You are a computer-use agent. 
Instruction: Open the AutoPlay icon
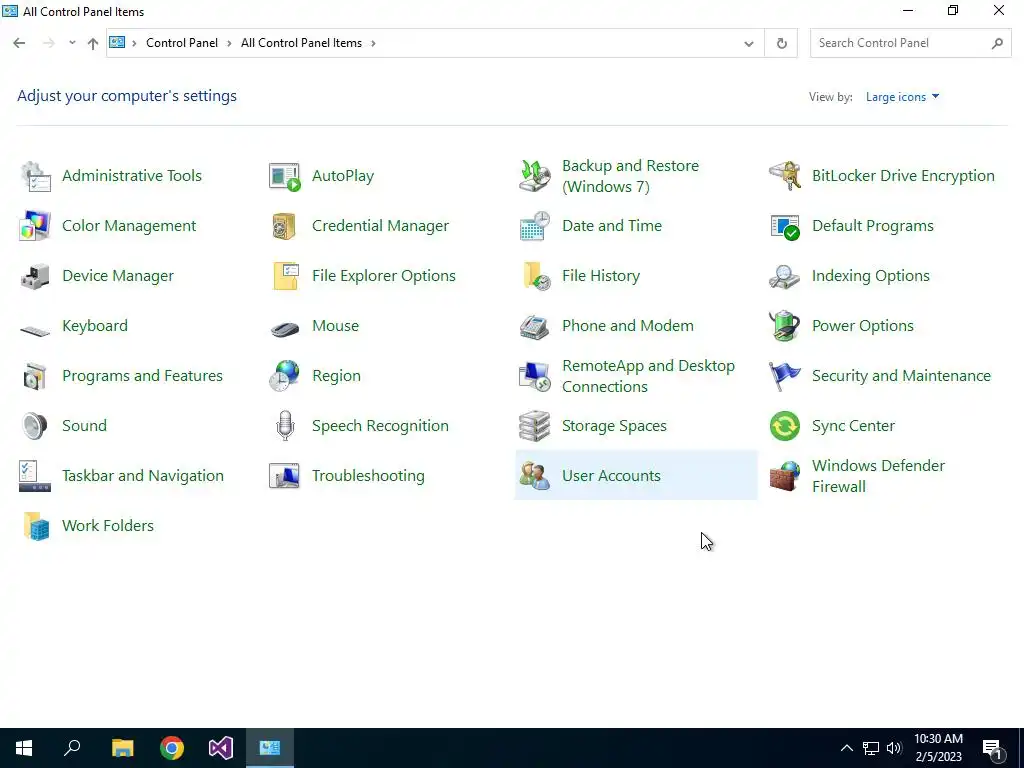[x=285, y=176]
